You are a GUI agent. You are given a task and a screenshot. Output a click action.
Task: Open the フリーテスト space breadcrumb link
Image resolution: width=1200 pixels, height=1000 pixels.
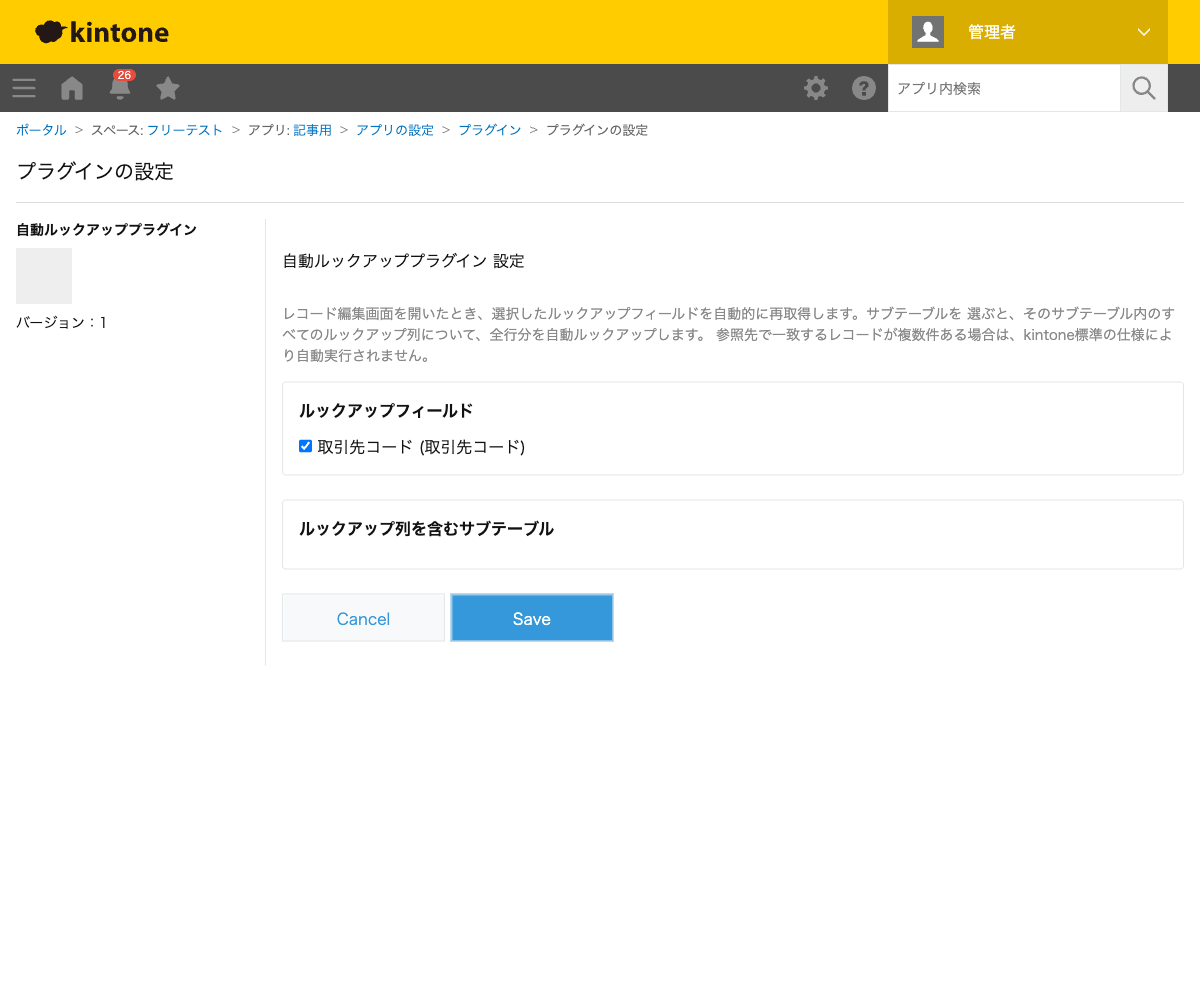[185, 130]
